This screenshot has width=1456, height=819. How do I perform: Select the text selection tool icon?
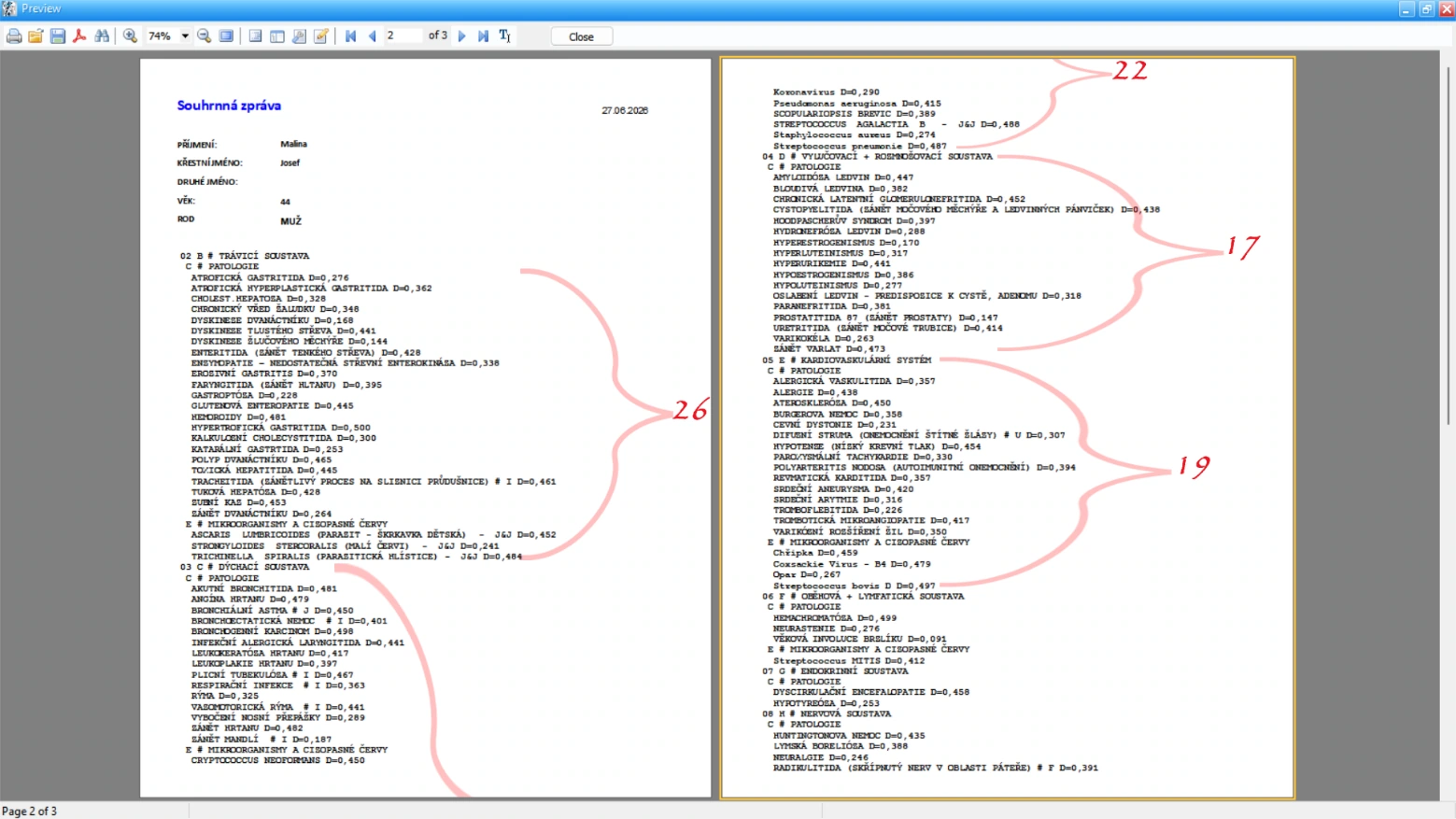[x=505, y=36]
